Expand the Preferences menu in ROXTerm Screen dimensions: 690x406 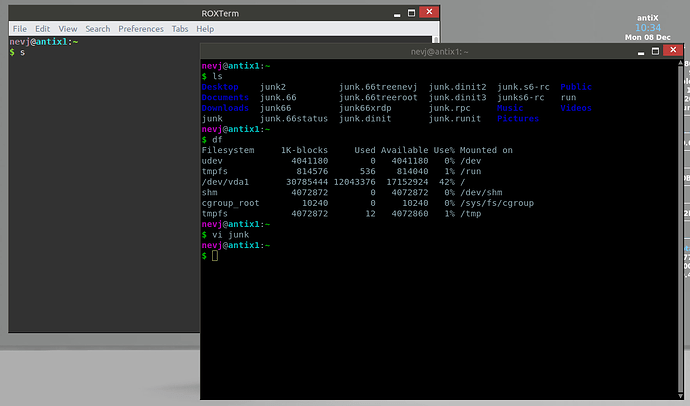pyautogui.click(x=141, y=30)
